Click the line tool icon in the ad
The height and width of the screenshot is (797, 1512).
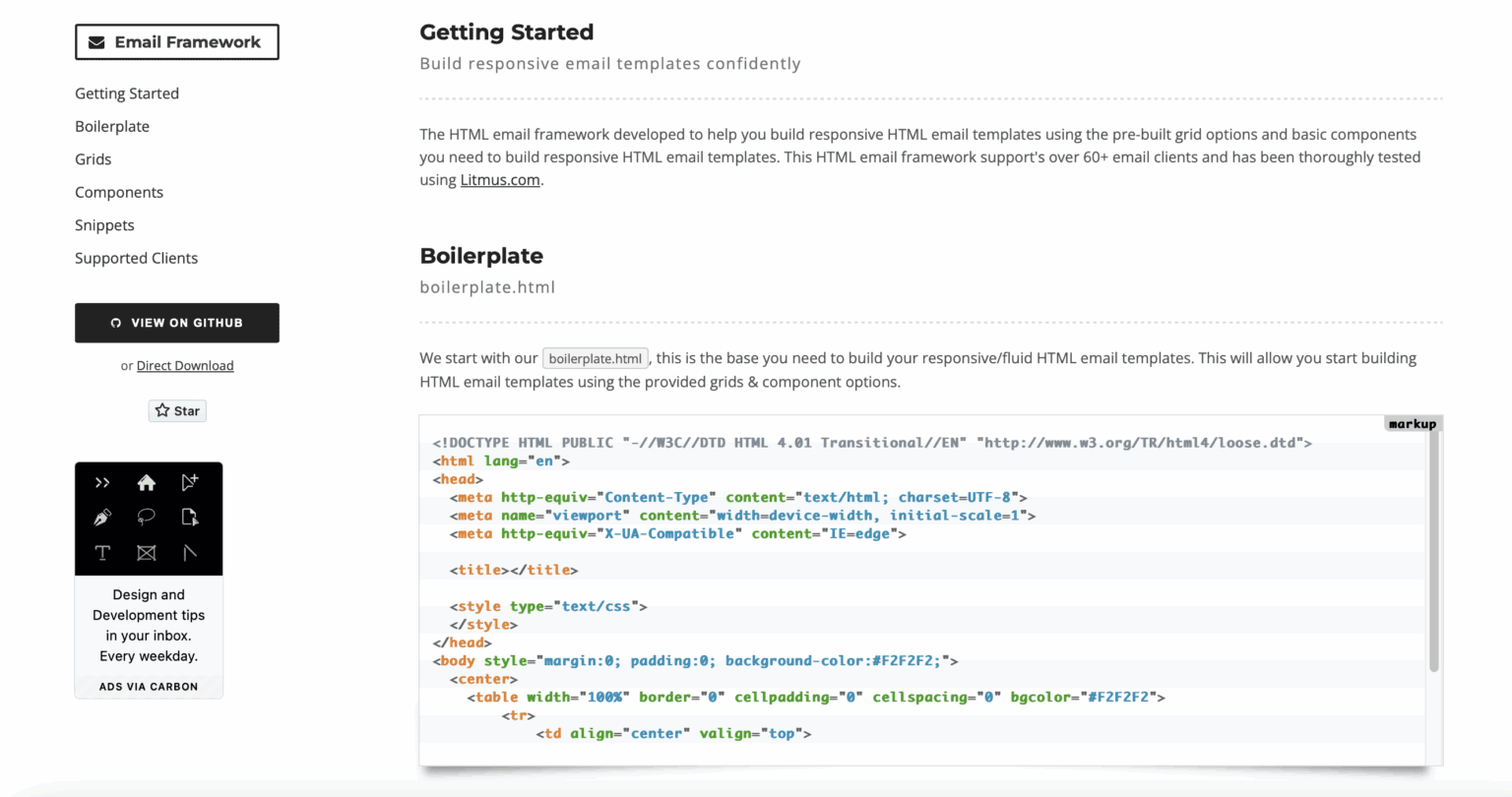pos(190,553)
